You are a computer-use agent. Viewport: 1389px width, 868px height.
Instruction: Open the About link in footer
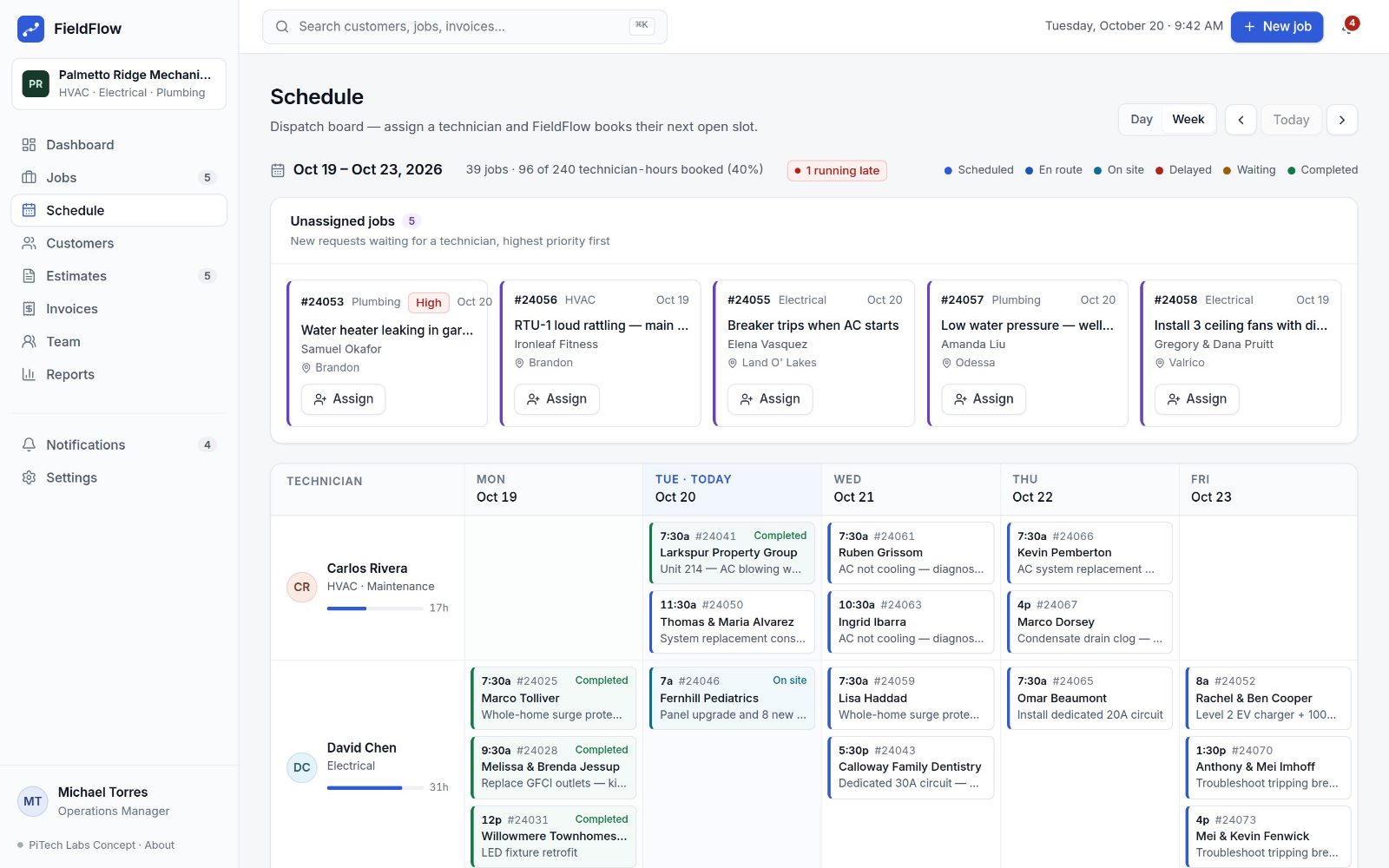[x=160, y=845]
